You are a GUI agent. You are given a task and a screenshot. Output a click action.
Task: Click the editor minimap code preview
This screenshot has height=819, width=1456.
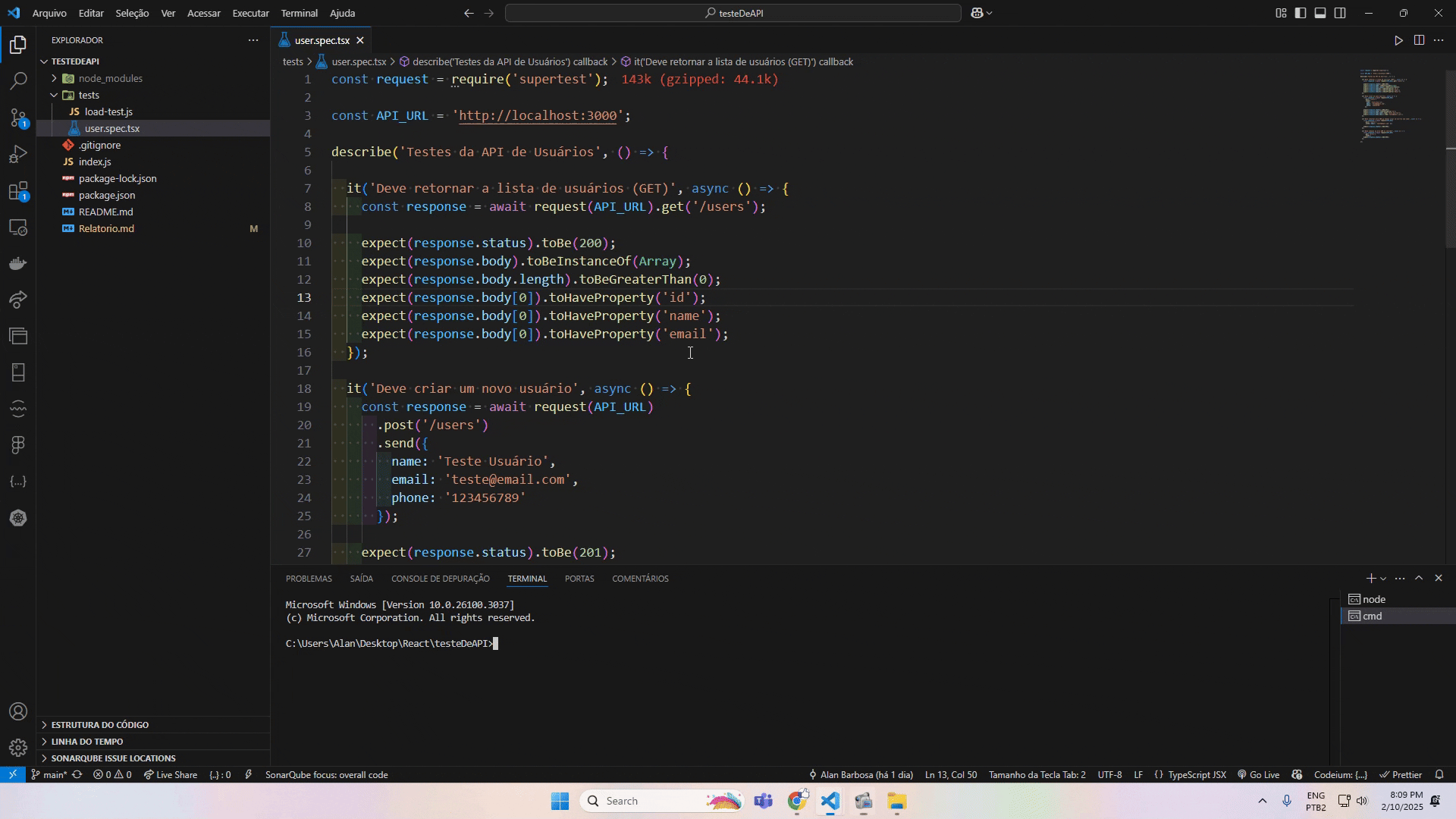(x=1392, y=105)
